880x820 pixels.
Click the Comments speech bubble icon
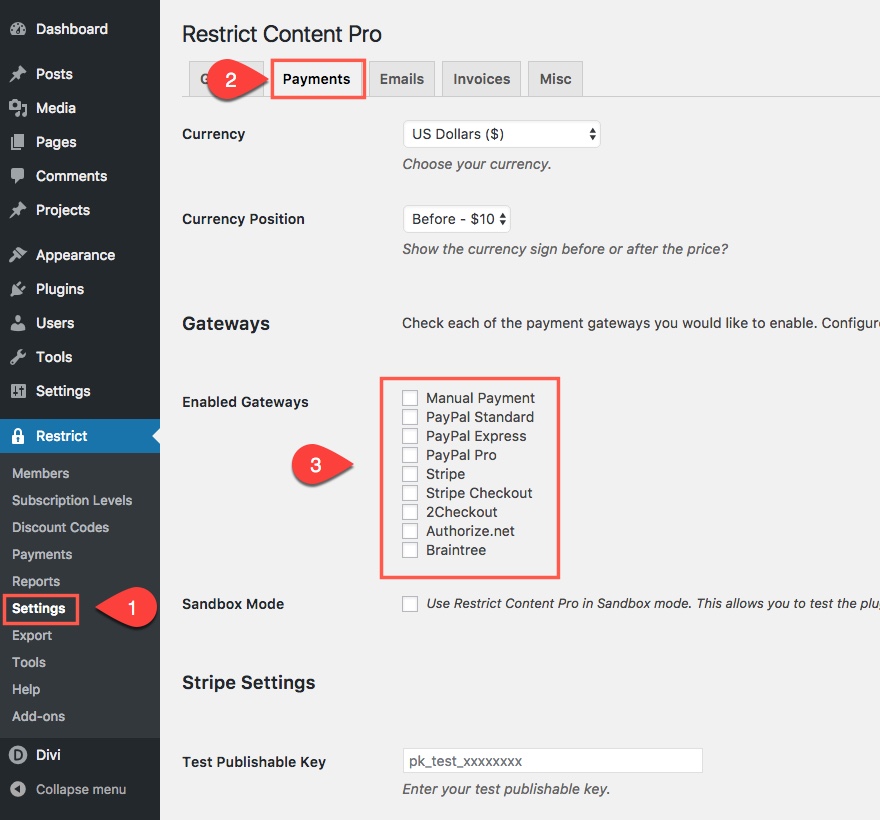(18, 176)
